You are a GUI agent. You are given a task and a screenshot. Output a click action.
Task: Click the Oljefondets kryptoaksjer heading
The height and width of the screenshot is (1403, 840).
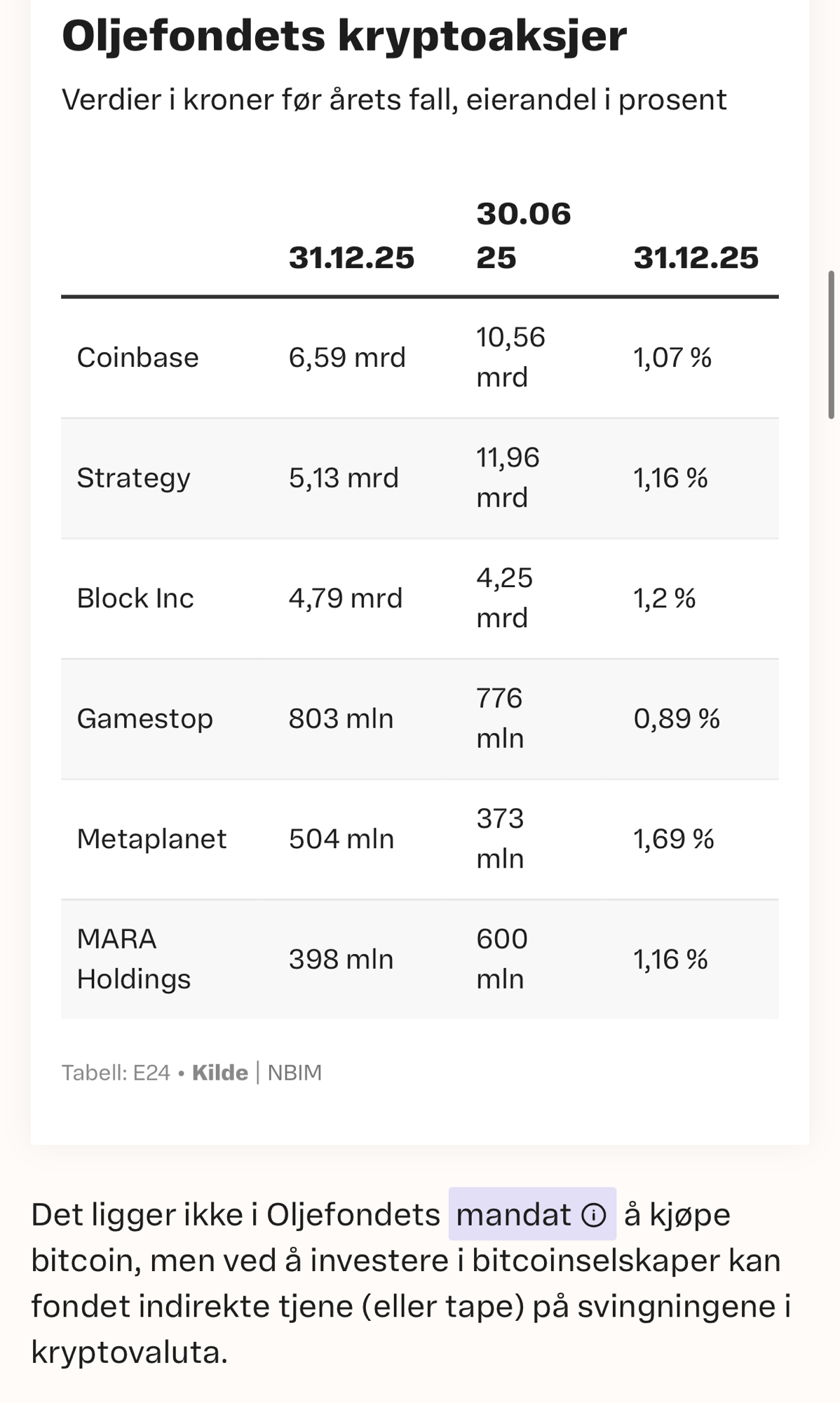344,35
